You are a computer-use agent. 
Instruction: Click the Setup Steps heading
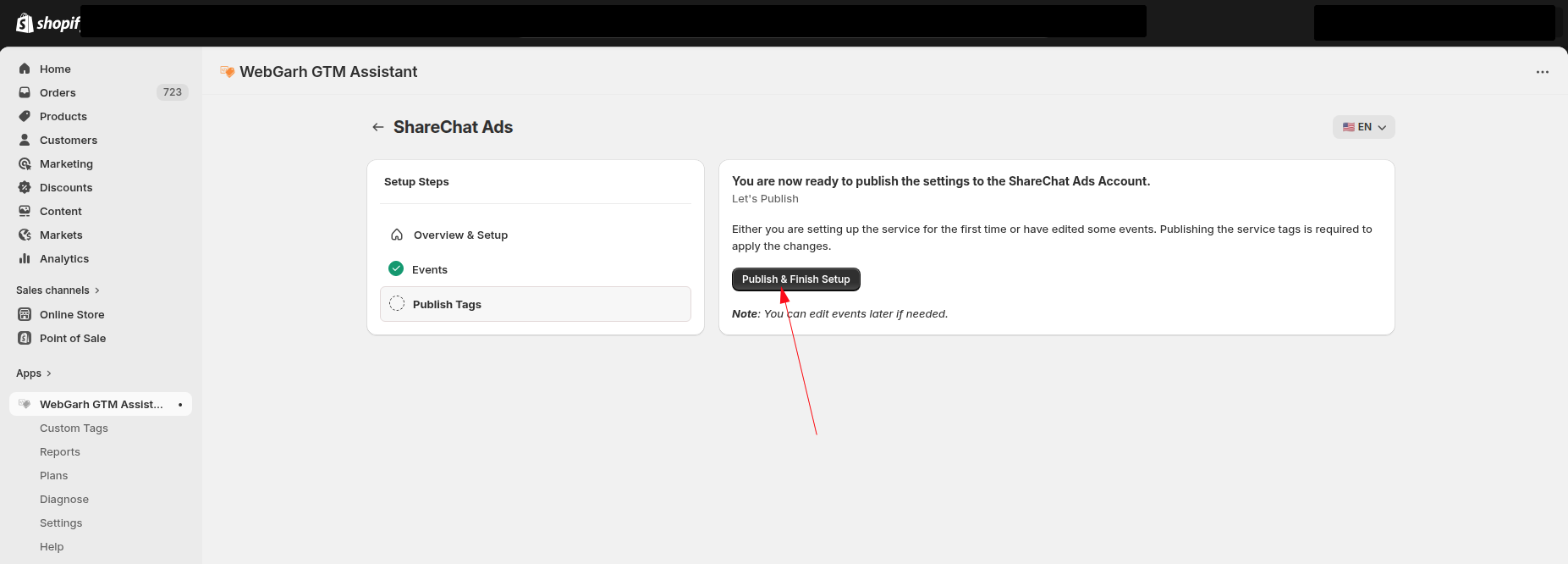click(416, 182)
